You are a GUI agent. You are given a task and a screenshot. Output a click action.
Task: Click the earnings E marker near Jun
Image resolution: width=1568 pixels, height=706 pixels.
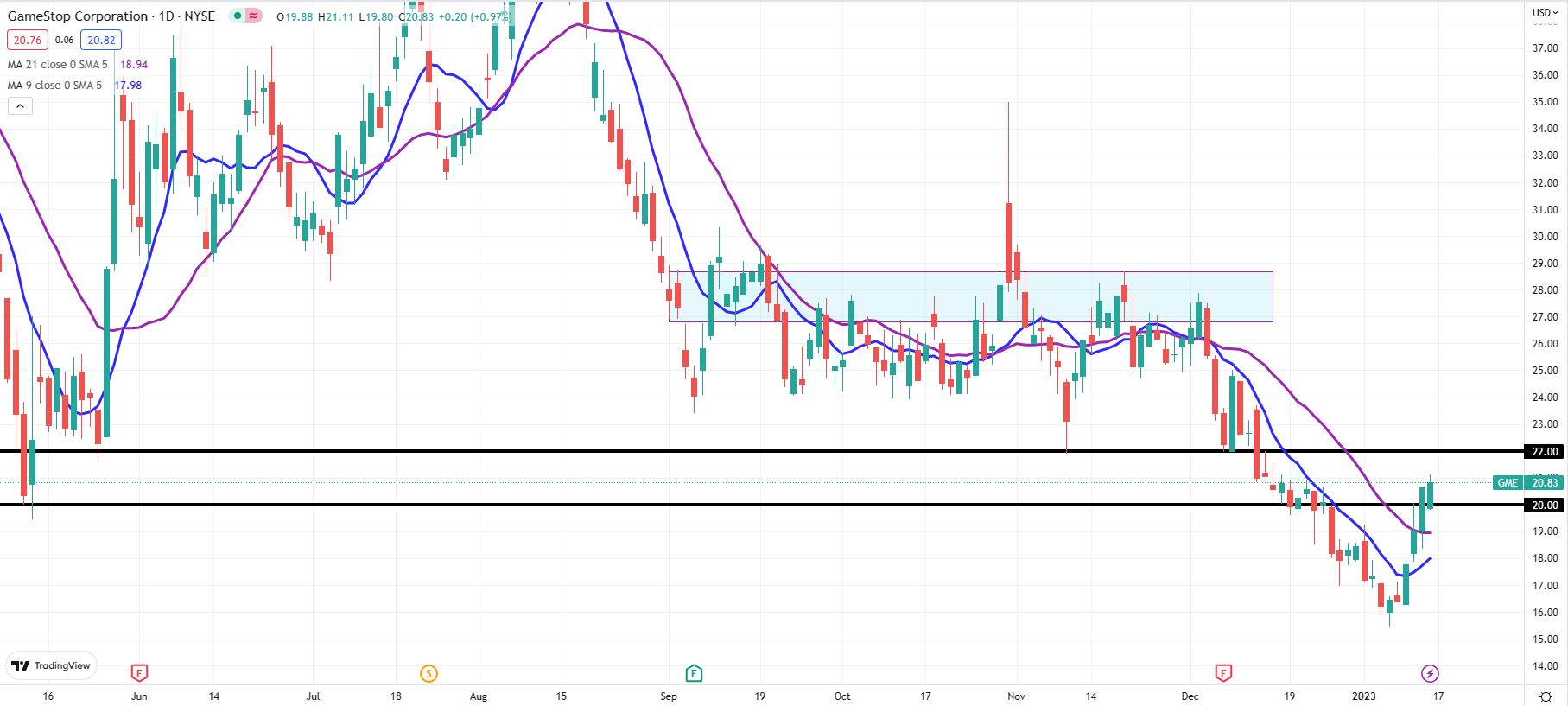click(x=138, y=672)
